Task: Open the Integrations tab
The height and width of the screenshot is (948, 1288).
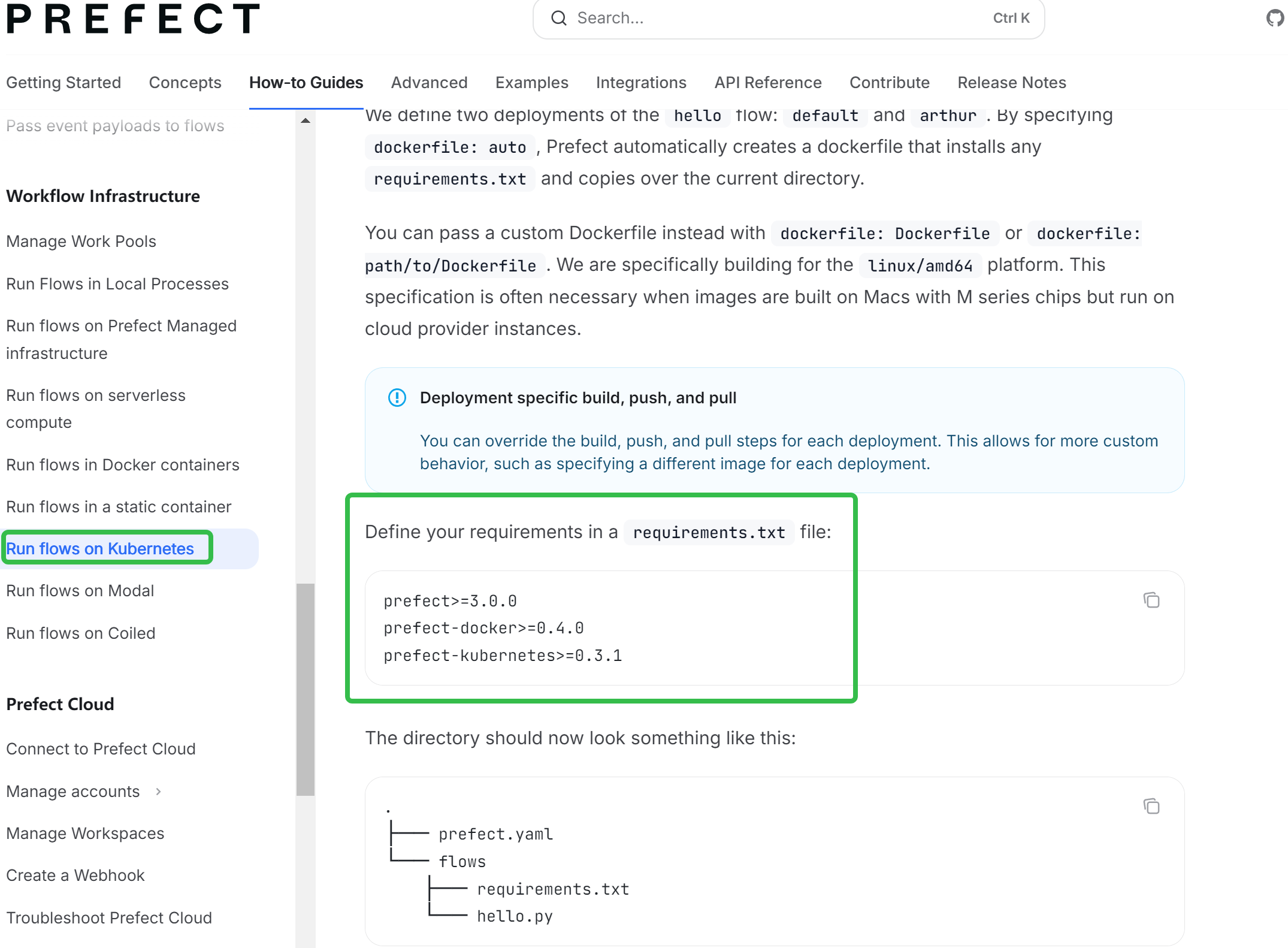Action: [641, 83]
